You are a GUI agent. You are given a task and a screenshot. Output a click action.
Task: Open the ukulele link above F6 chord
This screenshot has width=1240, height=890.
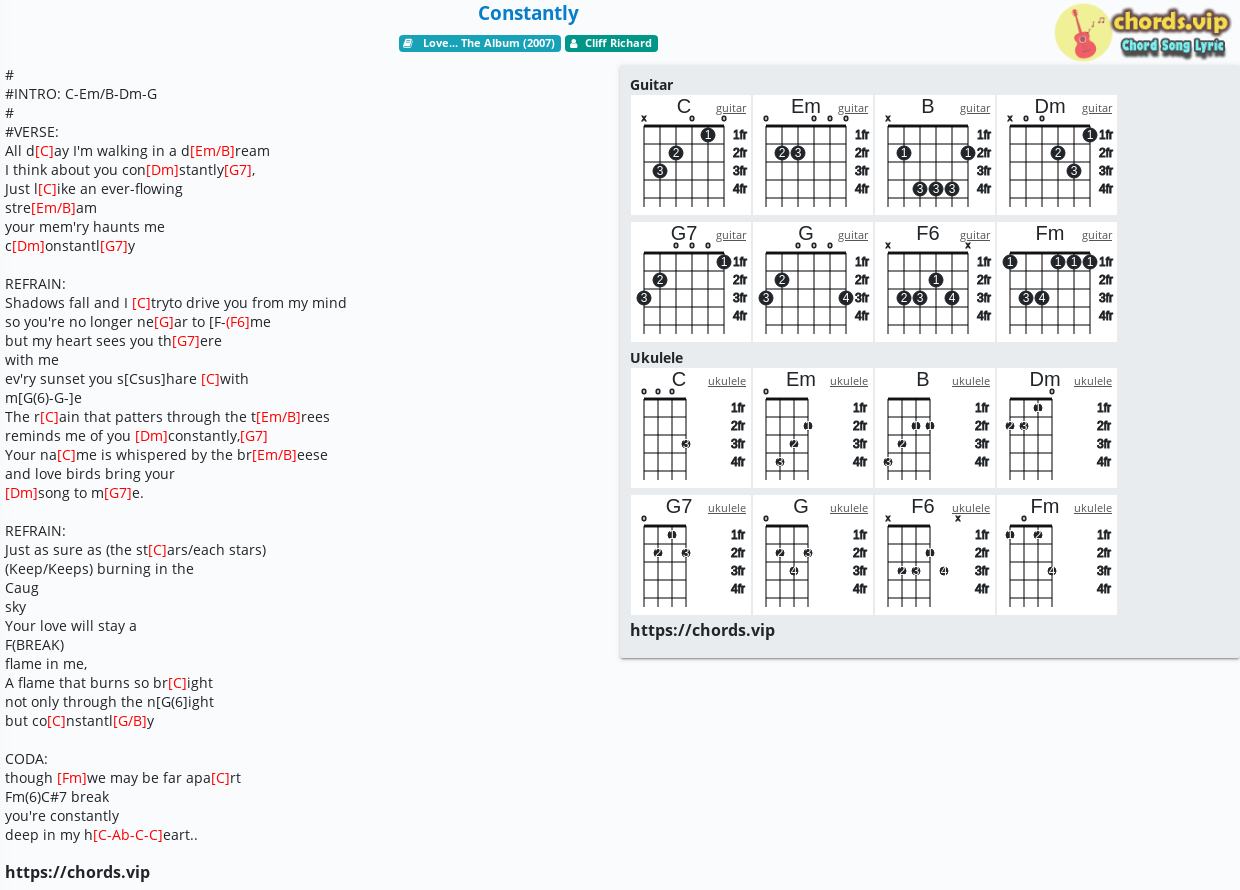pyautogui.click(x=971, y=508)
